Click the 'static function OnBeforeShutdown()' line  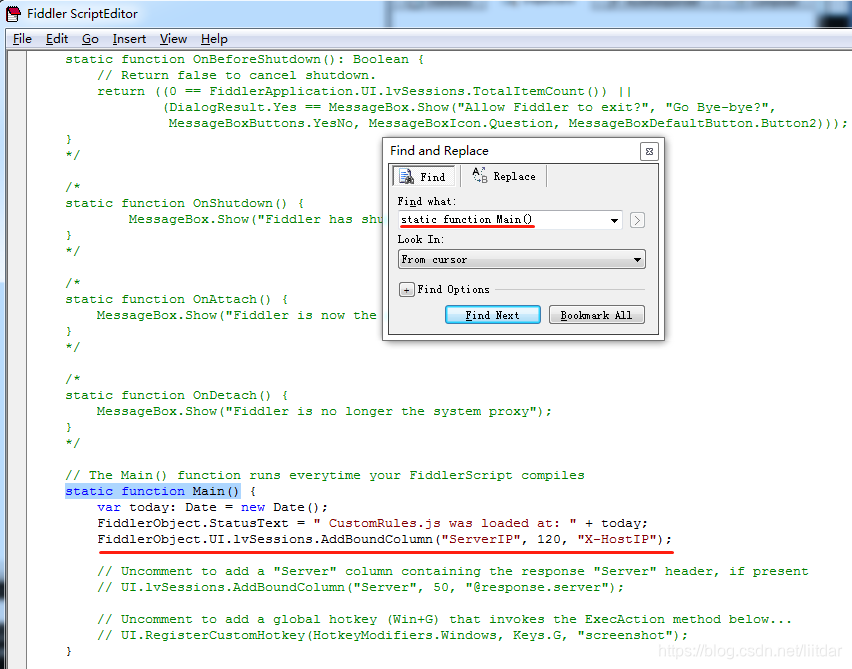coord(245,59)
